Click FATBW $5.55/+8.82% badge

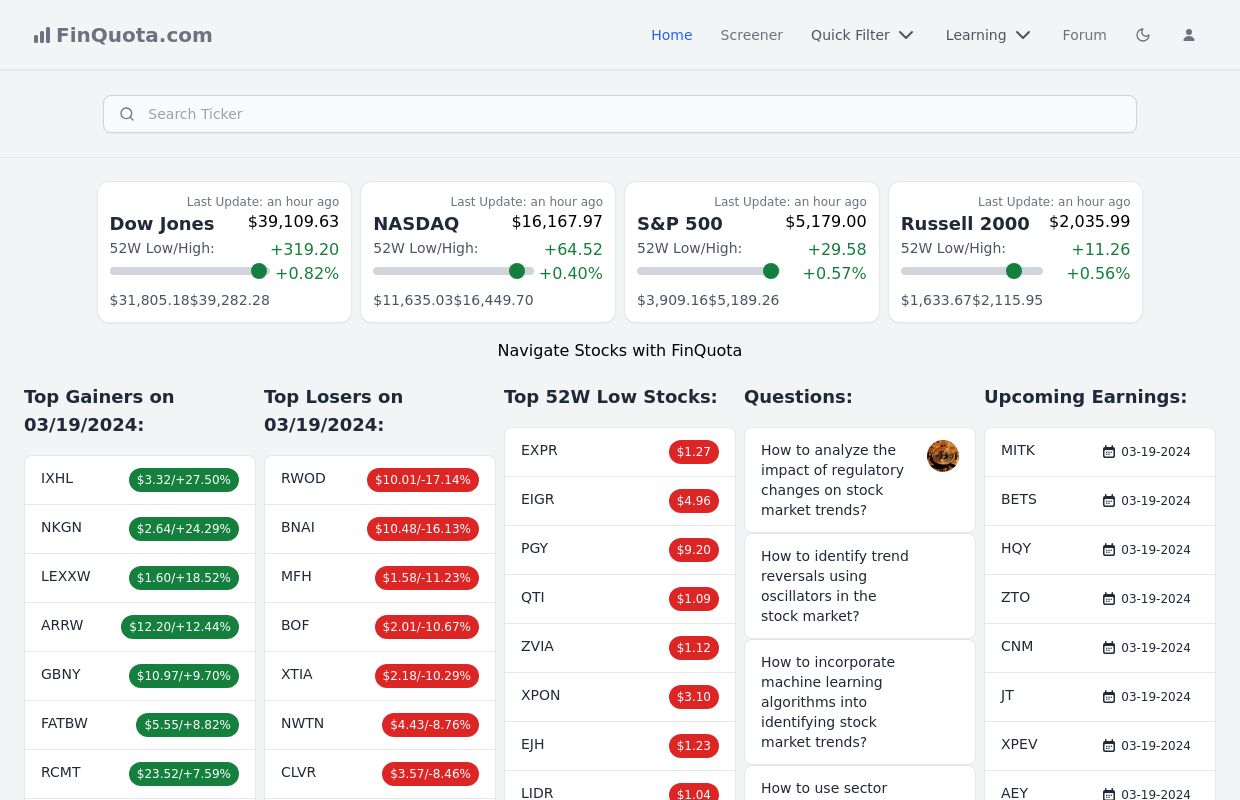pyautogui.click(x=188, y=725)
